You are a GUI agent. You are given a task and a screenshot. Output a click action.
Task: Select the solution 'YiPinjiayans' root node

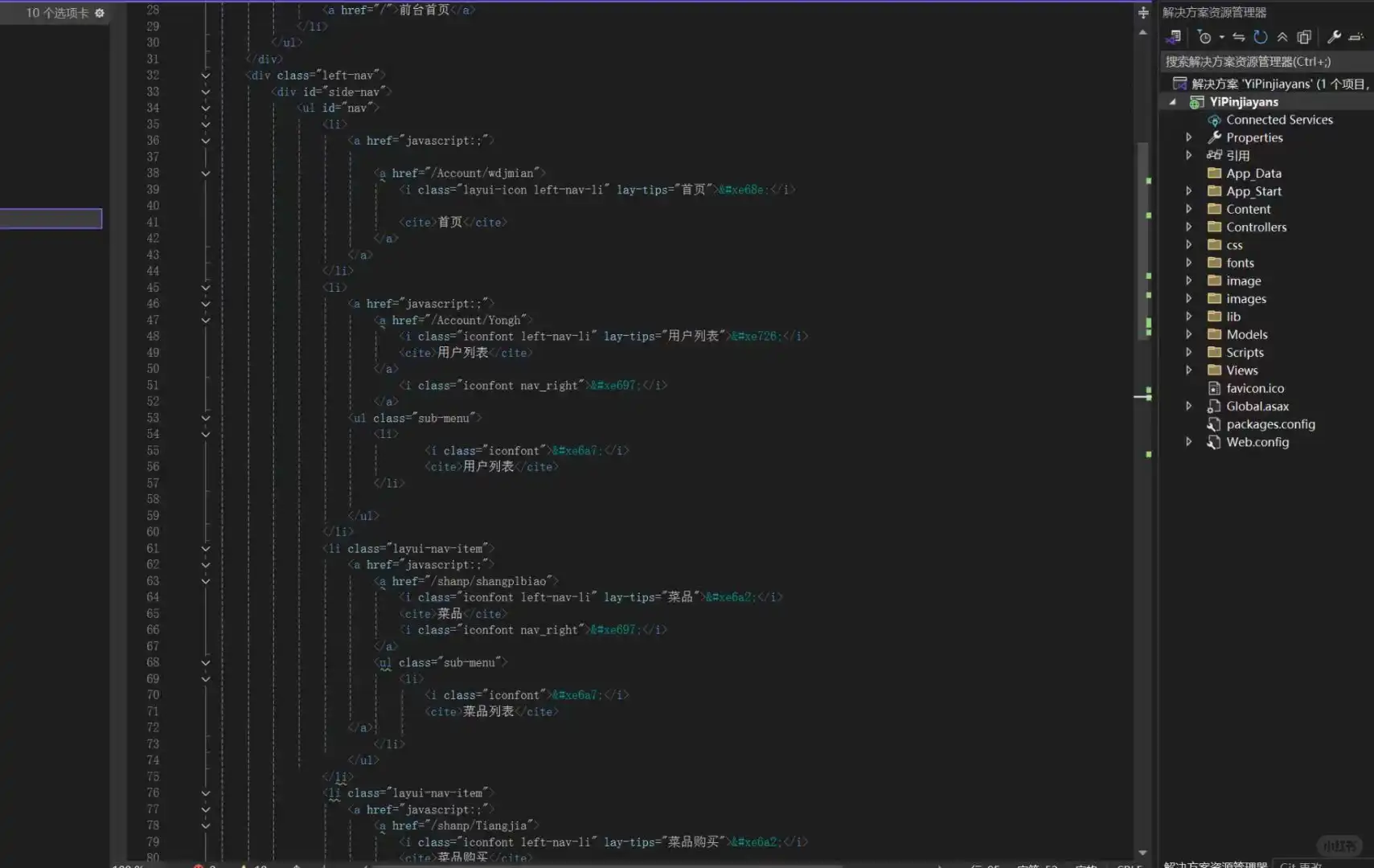(1278, 84)
